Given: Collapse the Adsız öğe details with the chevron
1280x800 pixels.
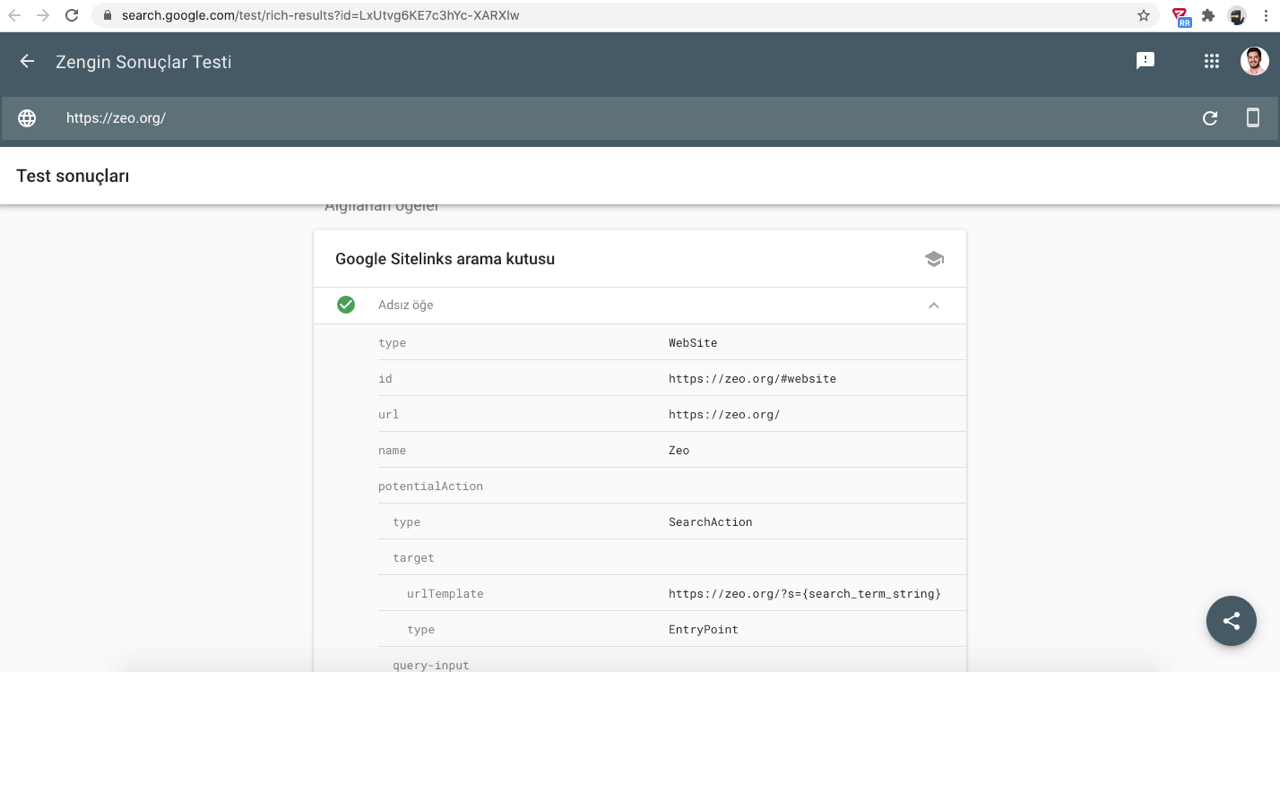Looking at the screenshot, I should coord(934,305).
